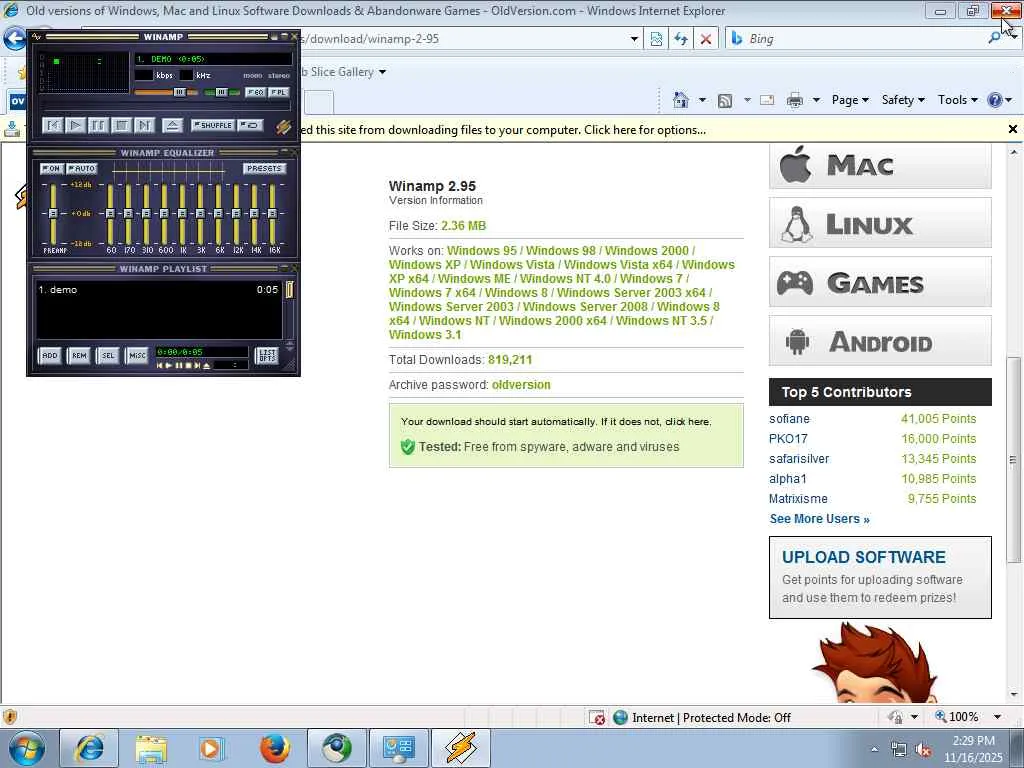Pause playback in Winamp main window
The width and height of the screenshot is (1024, 768).
(98, 125)
